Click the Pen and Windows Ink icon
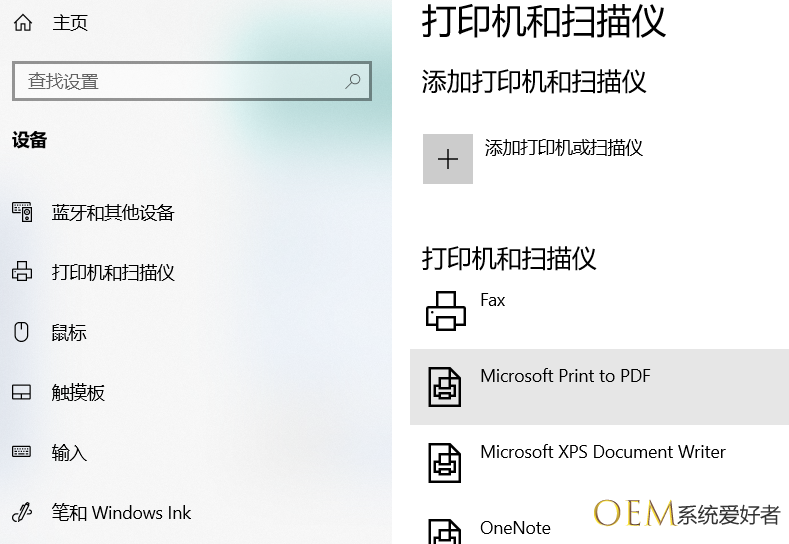This screenshot has height=544, width=789. tap(22, 512)
